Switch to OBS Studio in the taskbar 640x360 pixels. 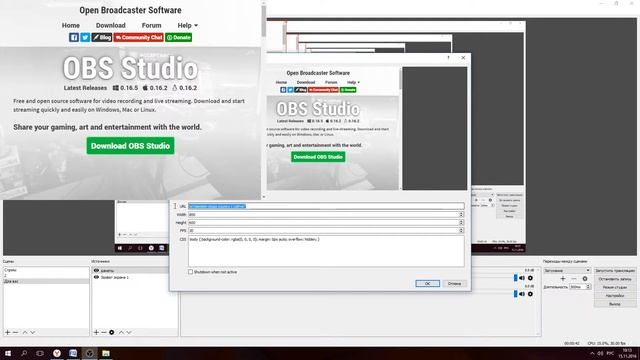point(89,353)
